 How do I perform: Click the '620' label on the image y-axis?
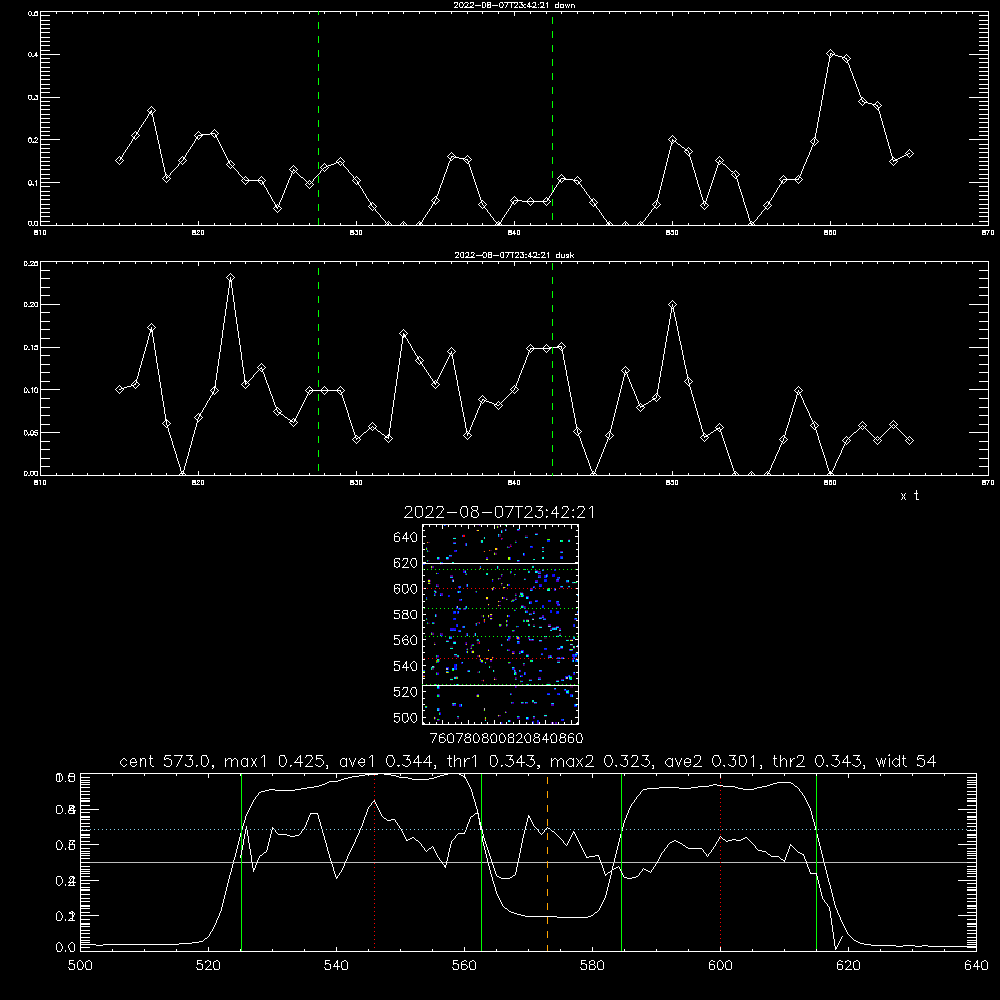pos(406,563)
